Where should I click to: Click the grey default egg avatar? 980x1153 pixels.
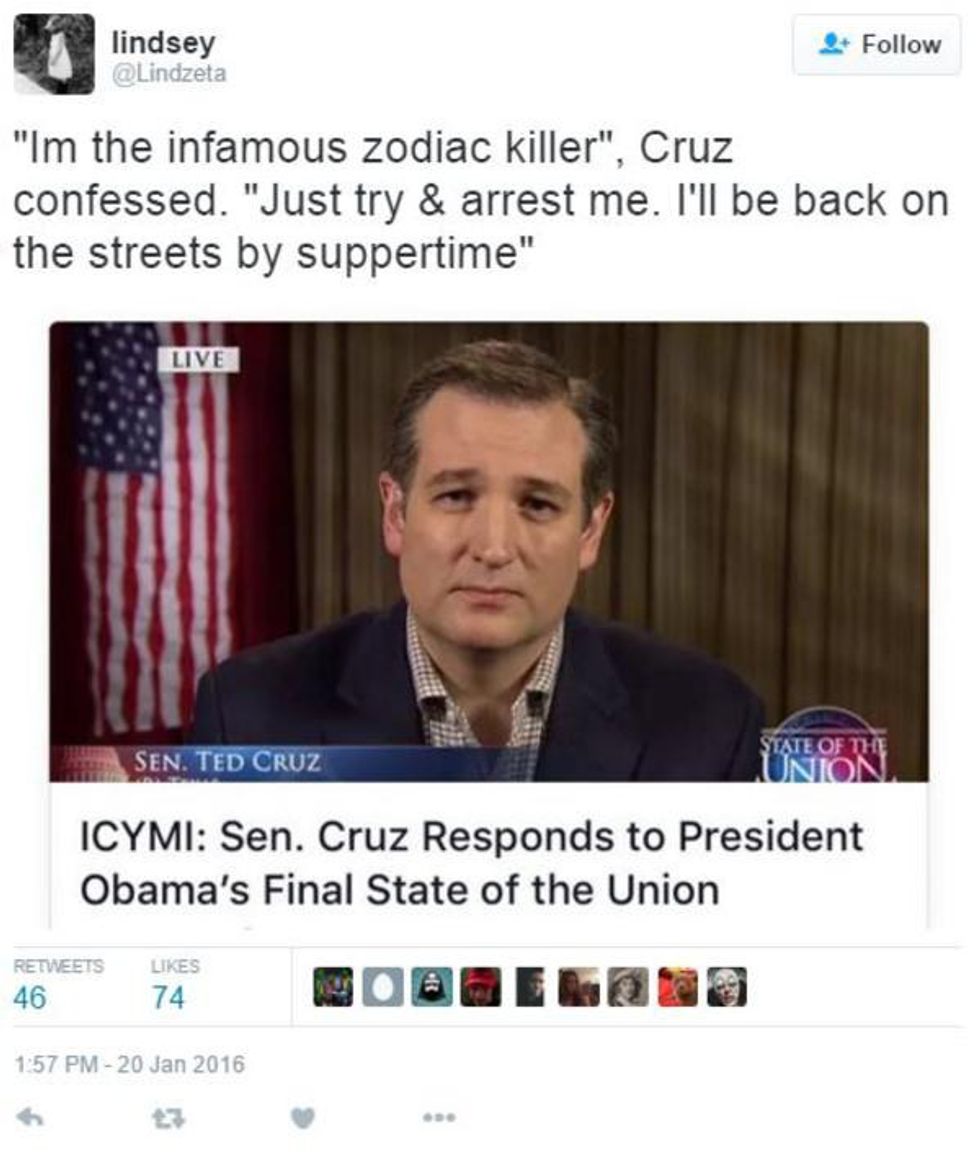point(382,987)
